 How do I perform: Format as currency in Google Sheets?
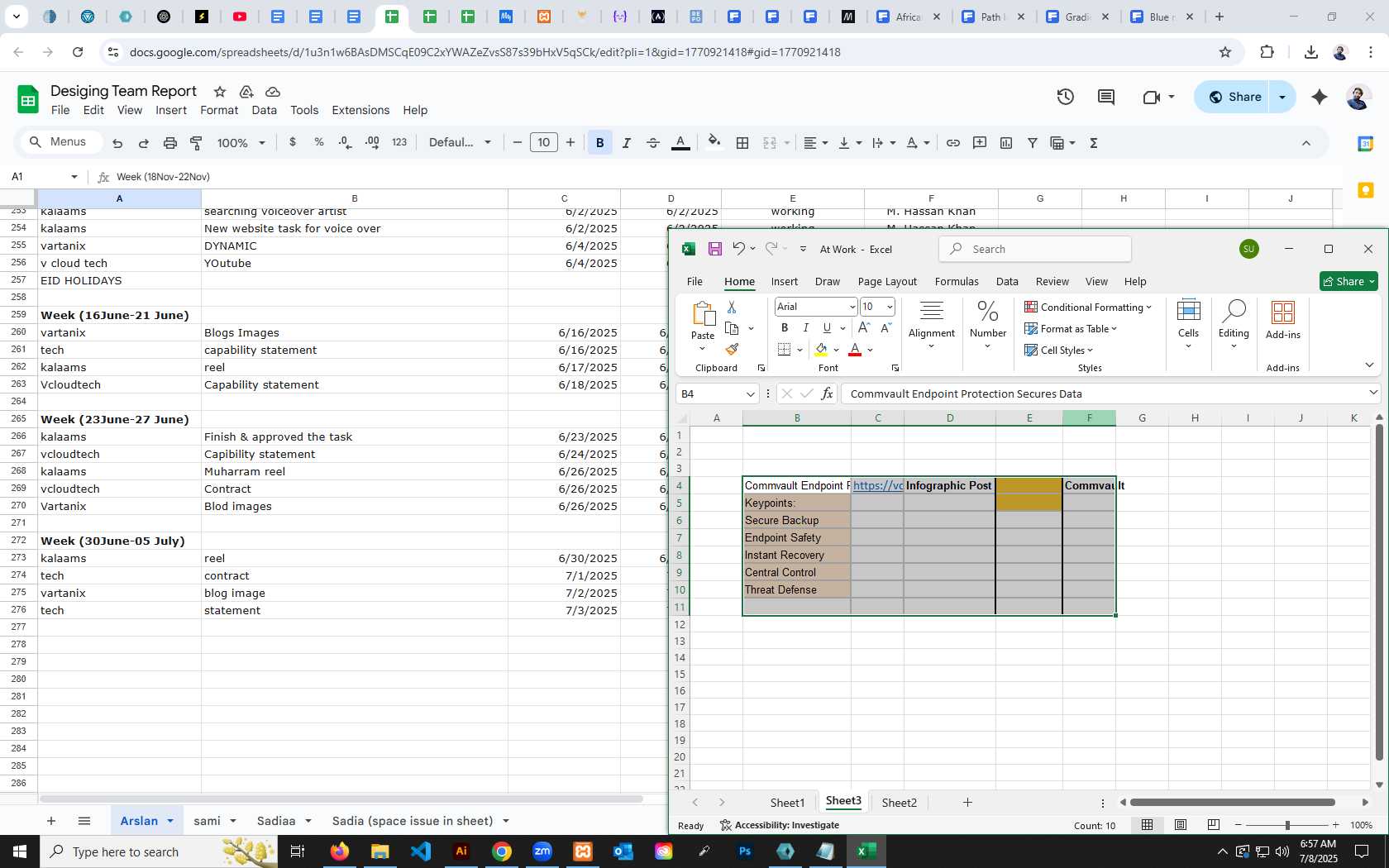coord(293,142)
